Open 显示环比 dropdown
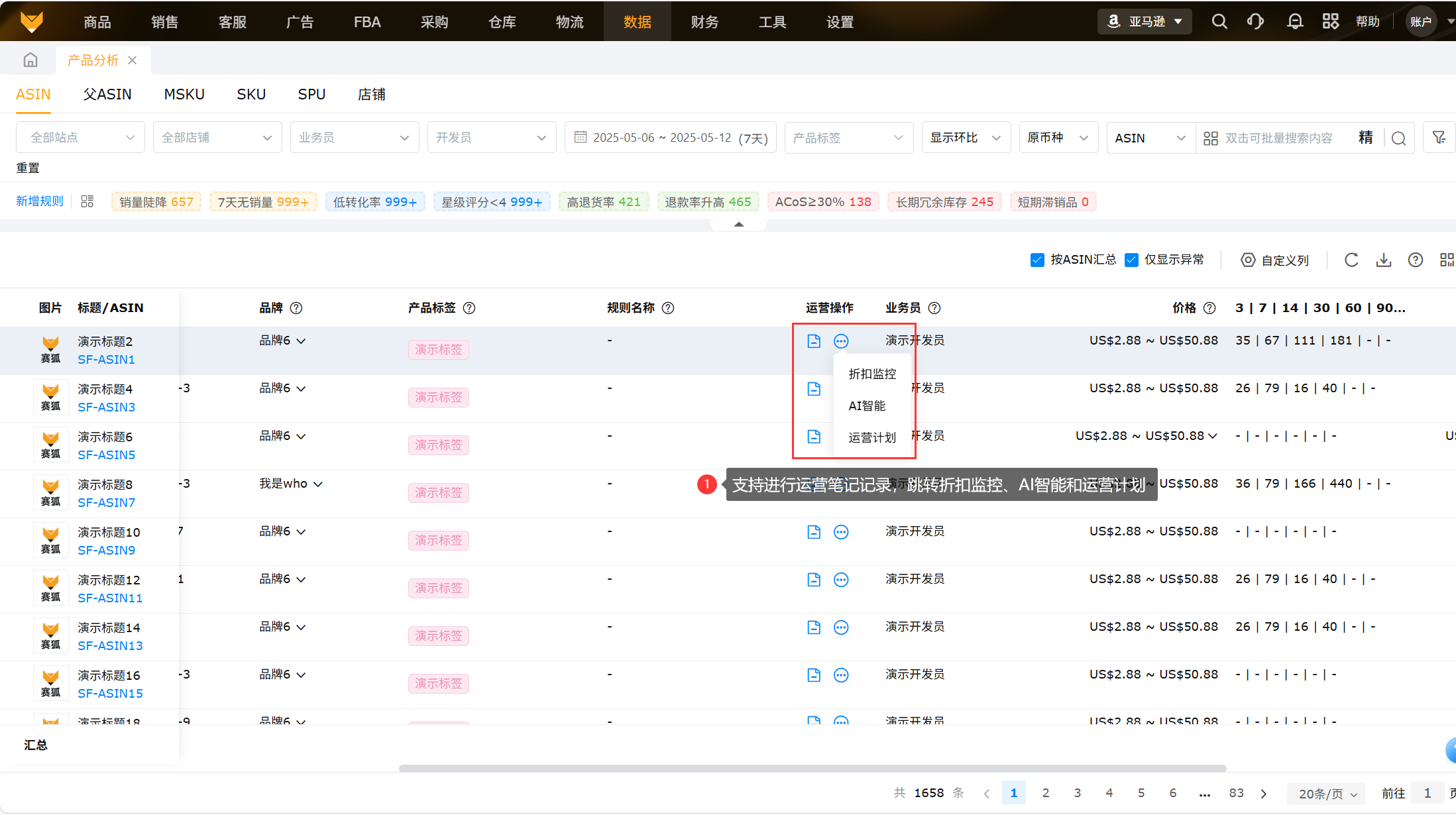Viewport: 1456px width, 815px height. [965, 138]
